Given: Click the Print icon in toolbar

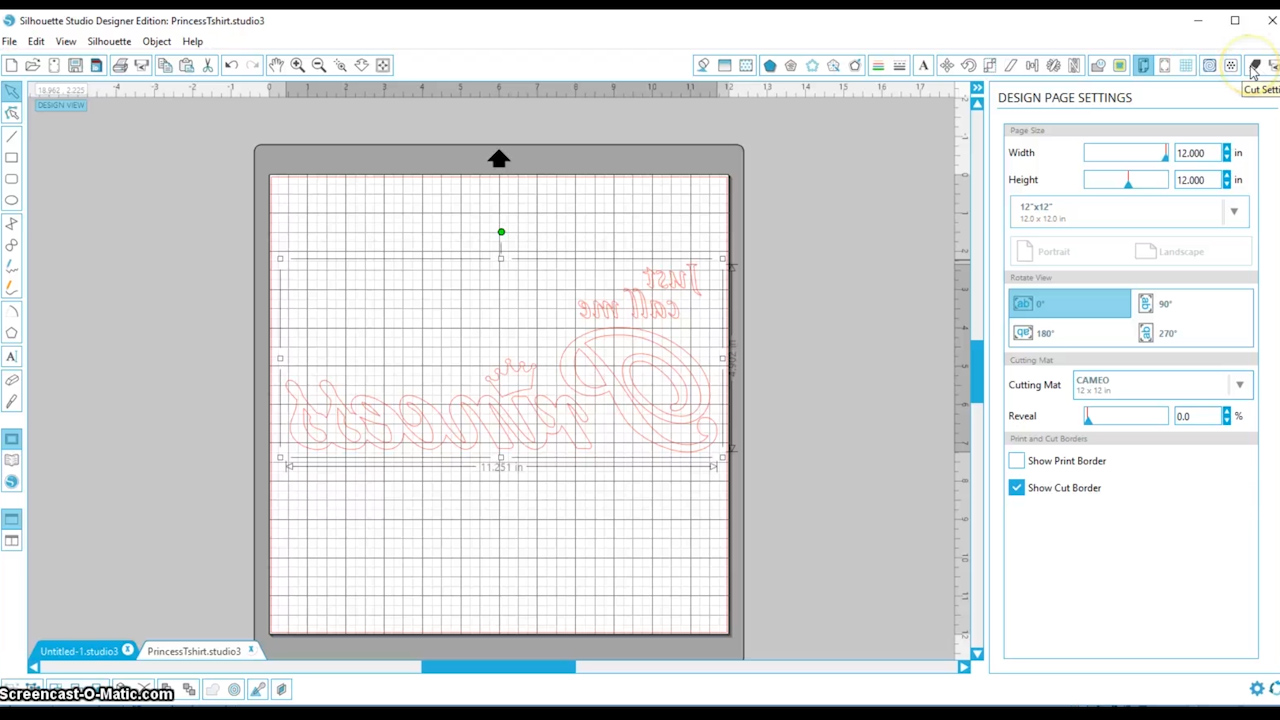Looking at the screenshot, I should (120, 65).
